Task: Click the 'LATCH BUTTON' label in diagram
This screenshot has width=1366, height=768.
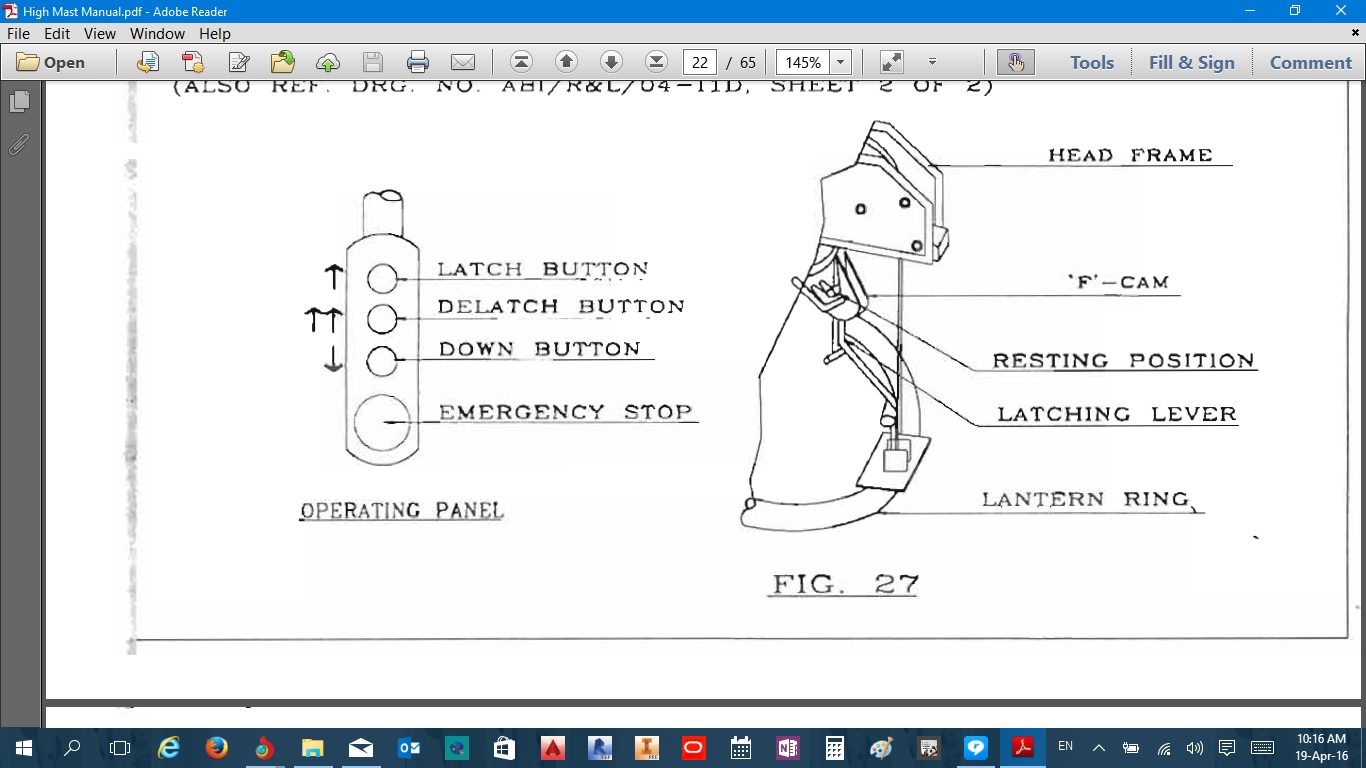Action: click(x=543, y=269)
